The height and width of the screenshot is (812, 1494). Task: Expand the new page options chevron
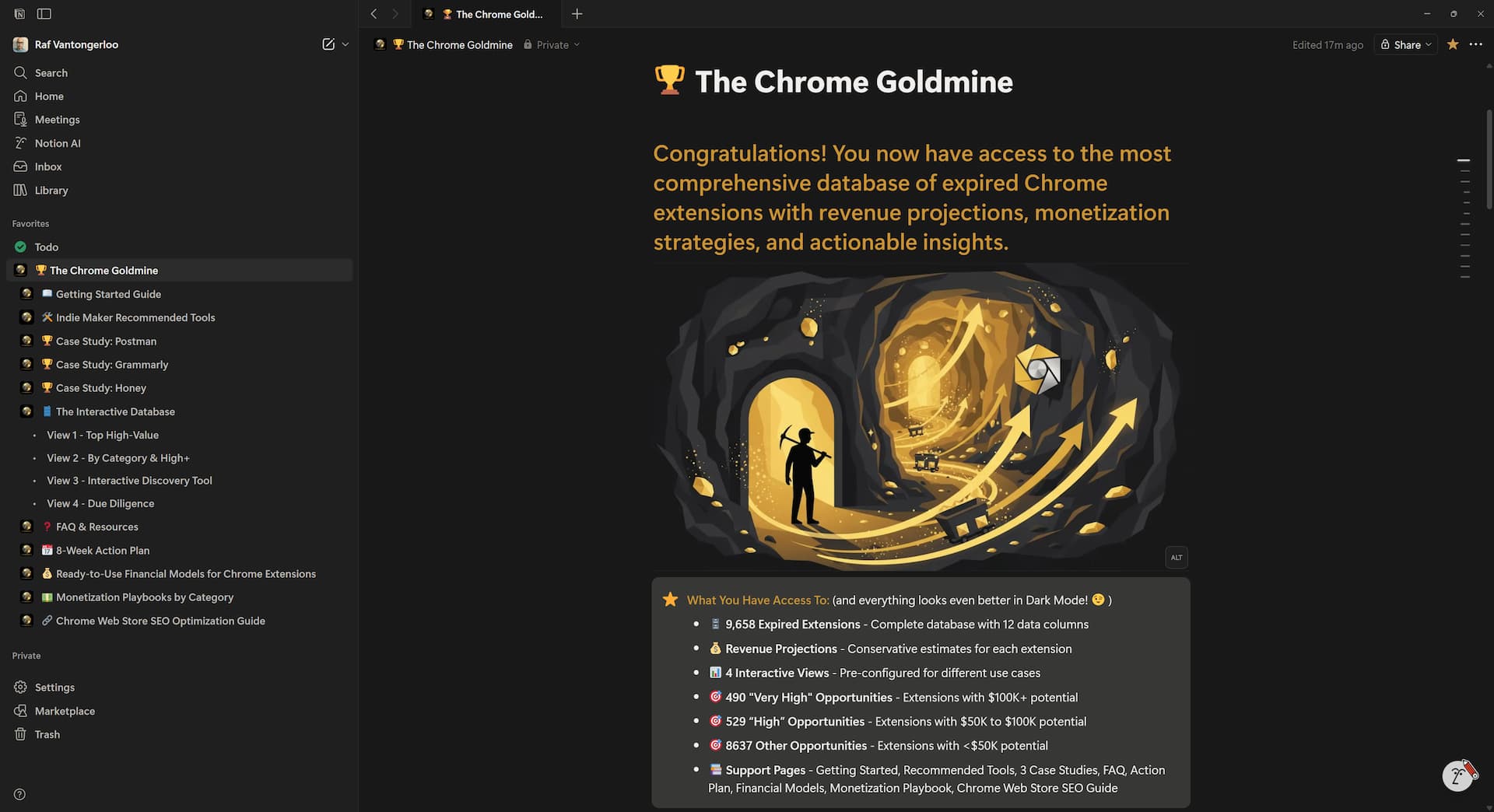[x=345, y=44]
